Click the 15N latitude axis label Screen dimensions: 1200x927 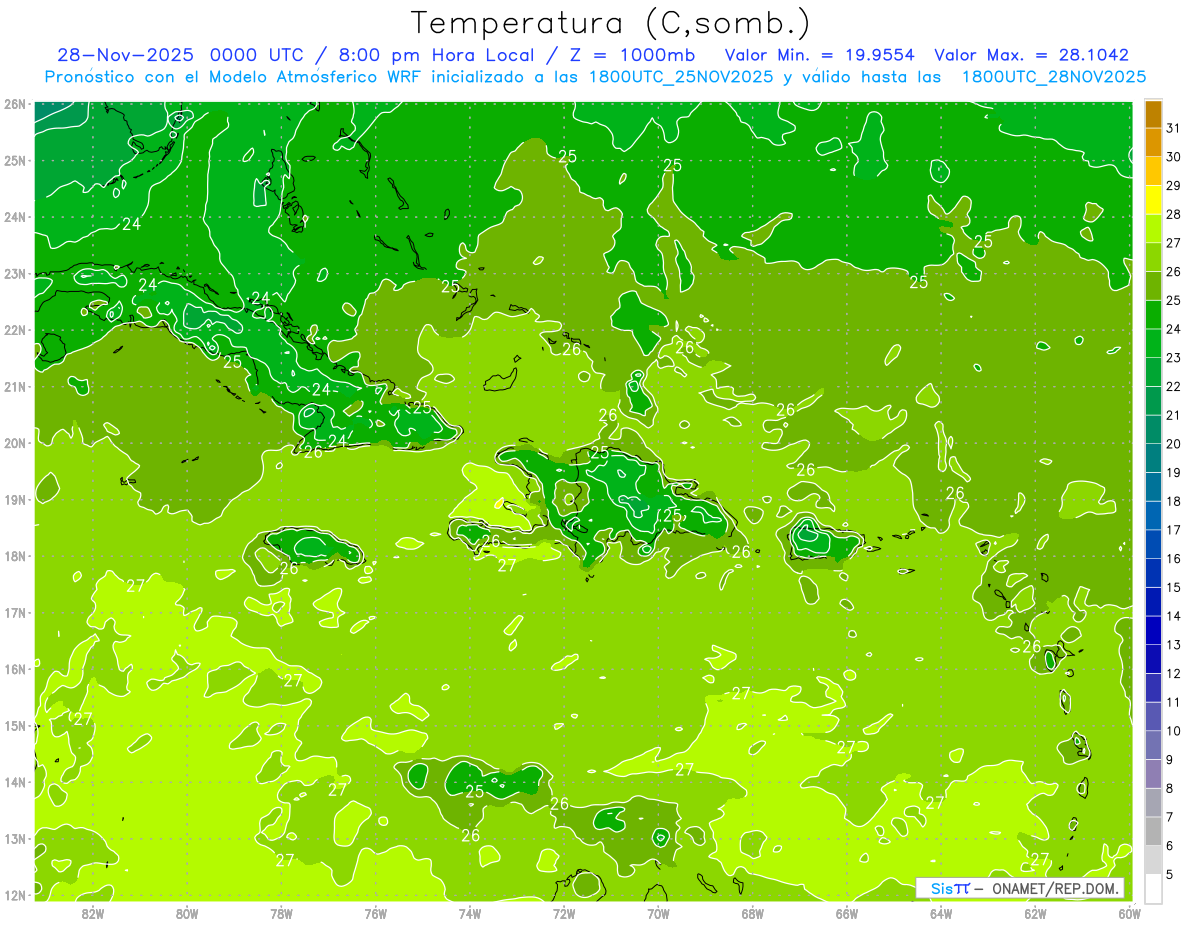click(x=14, y=726)
